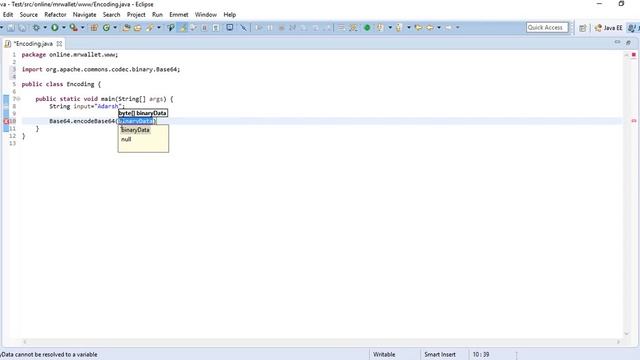Click the red error overview marker at top right
640x360 pixels.
pos(634,55)
